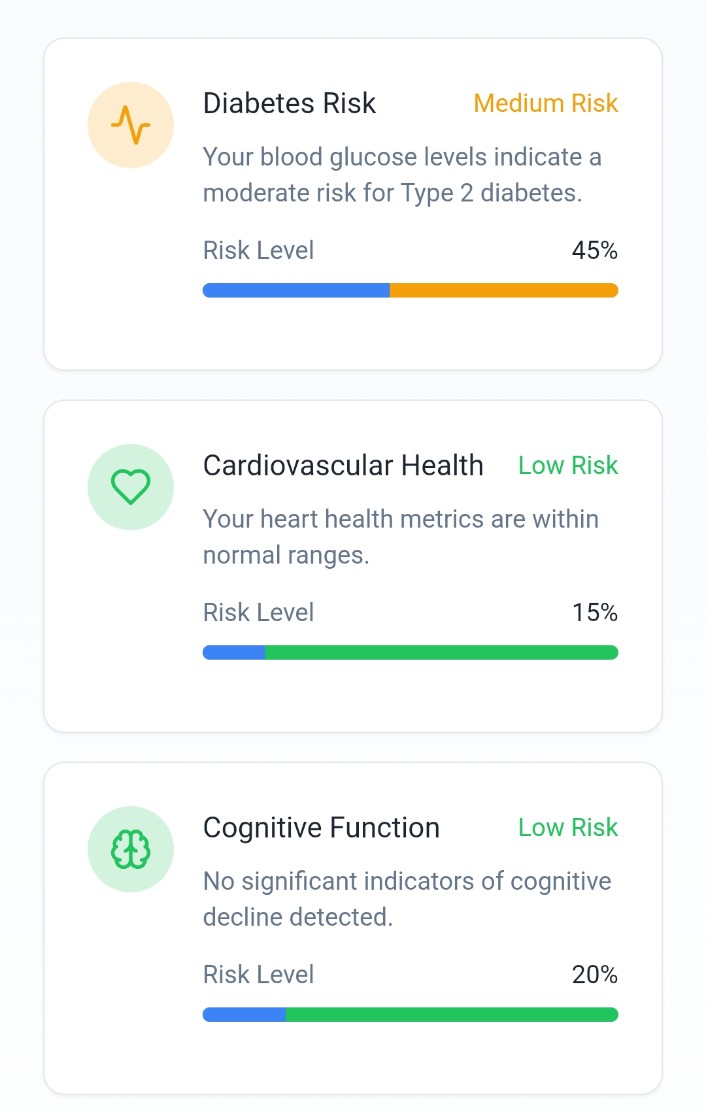Viewport: 706px width, 1113px height.
Task: Click the heart health metrics description
Action: click(x=401, y=537)
